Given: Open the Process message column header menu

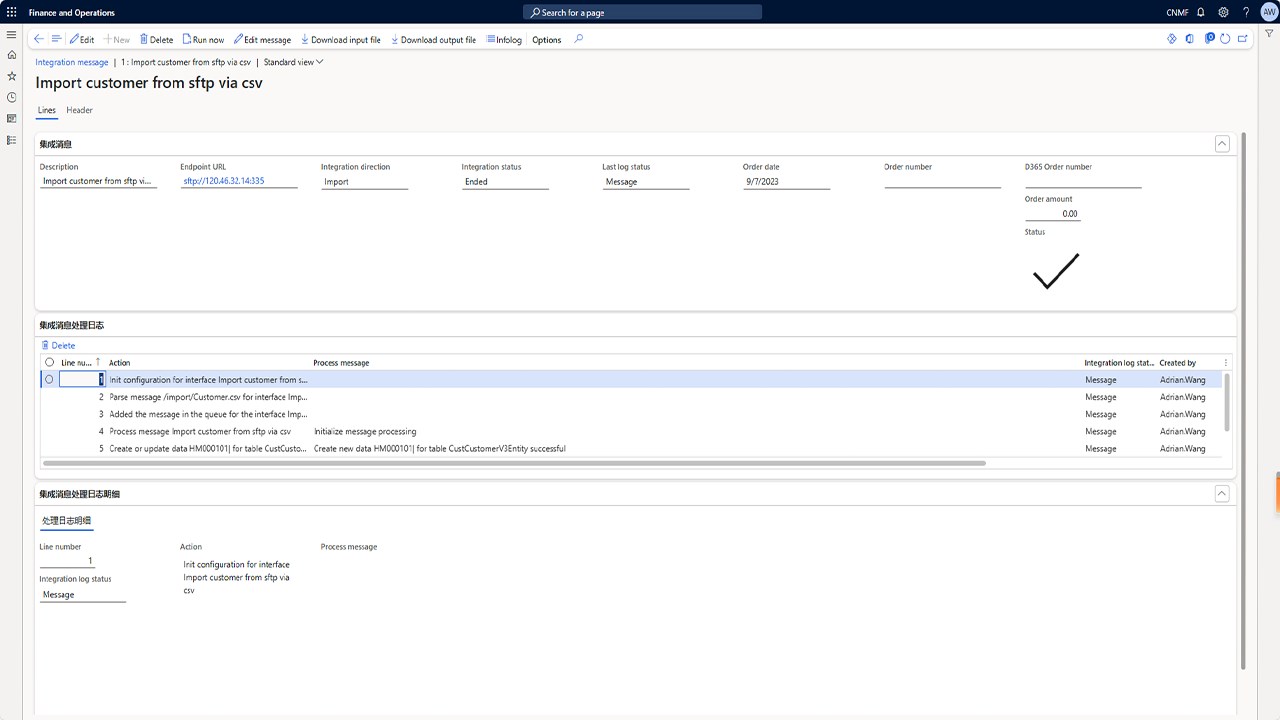Looking at the screenshot, I should [341, 363].
